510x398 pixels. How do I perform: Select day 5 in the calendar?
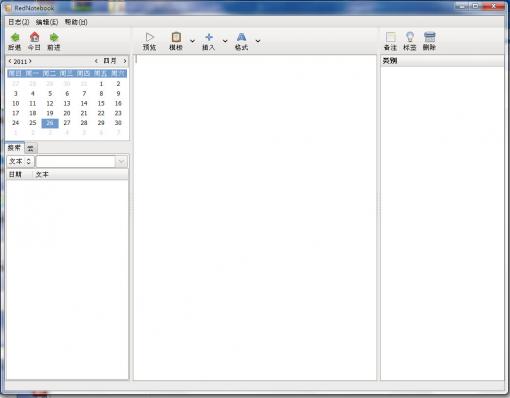50,94
